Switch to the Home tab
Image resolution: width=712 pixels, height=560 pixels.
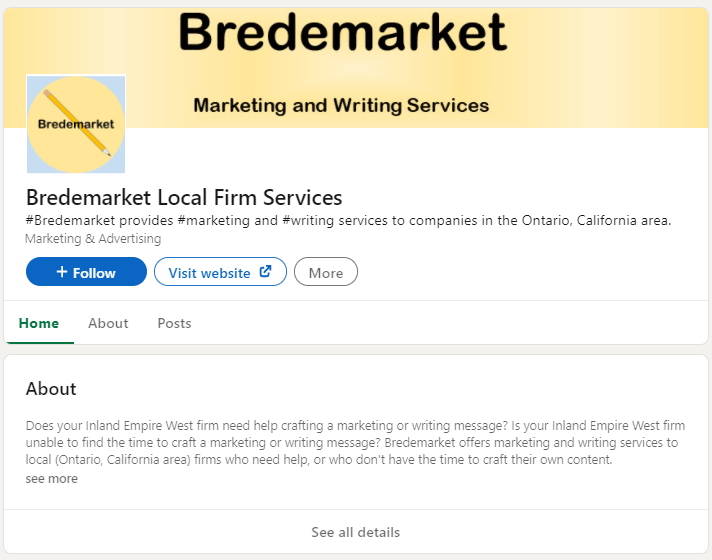tap(39, 323)
